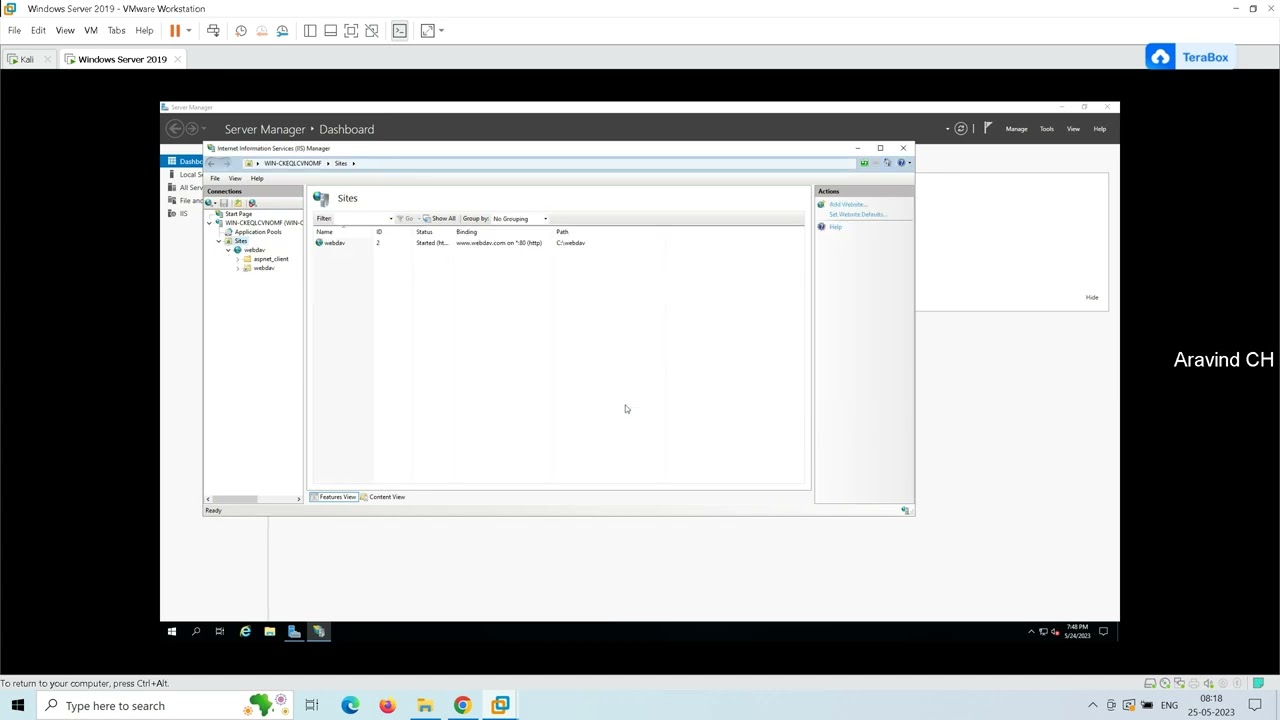Viewport: 1280px width, 720px height.
Task: Click the connect globe icon in Connections toolbar
Action: (210, 203)
